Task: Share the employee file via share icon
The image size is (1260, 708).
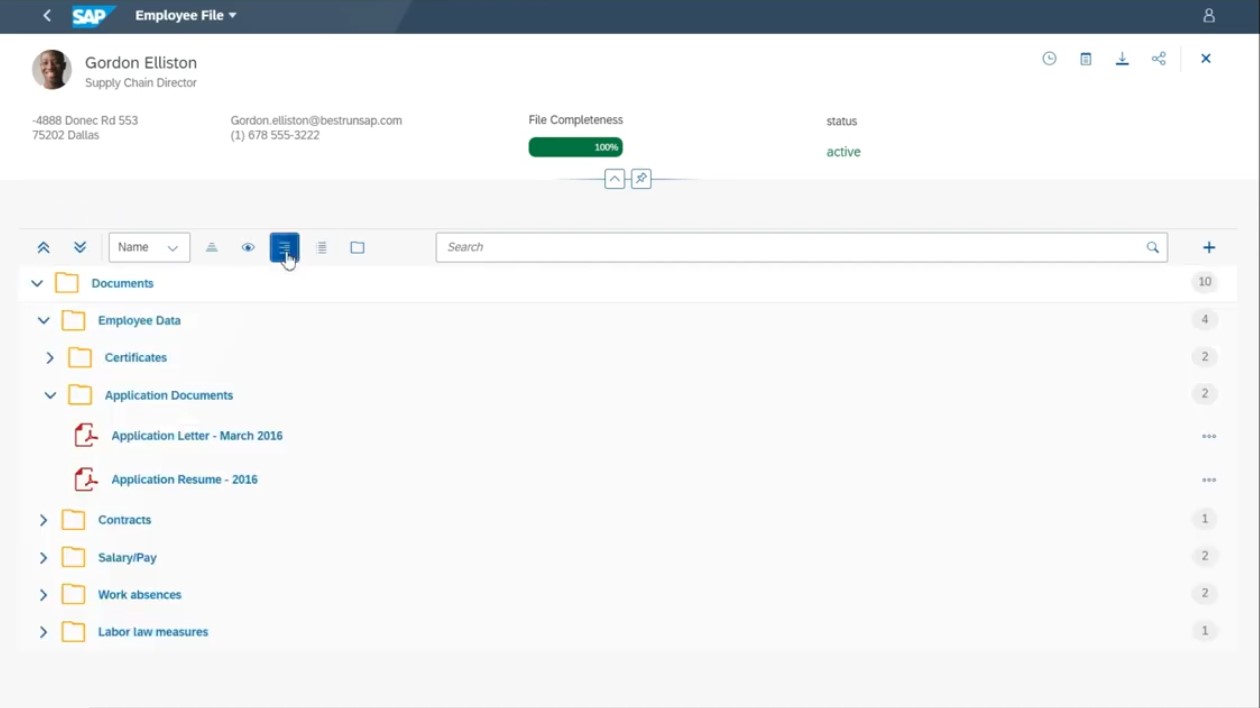Action: pos(1159,58)
